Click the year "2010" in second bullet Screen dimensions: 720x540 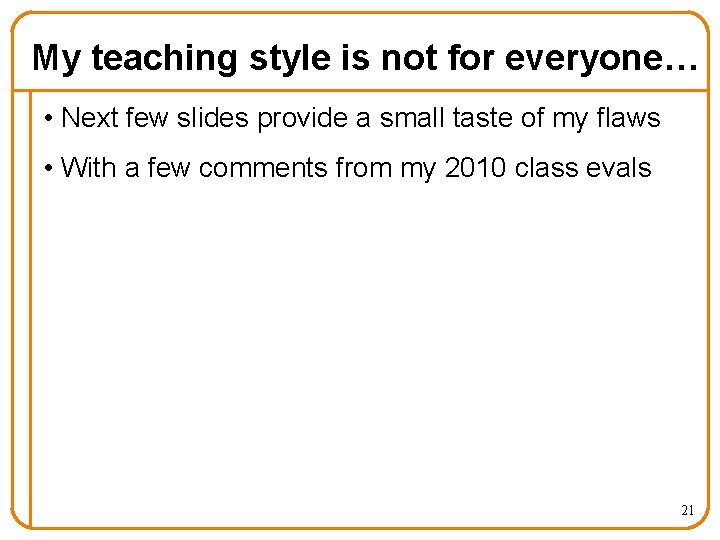(475, 167)
